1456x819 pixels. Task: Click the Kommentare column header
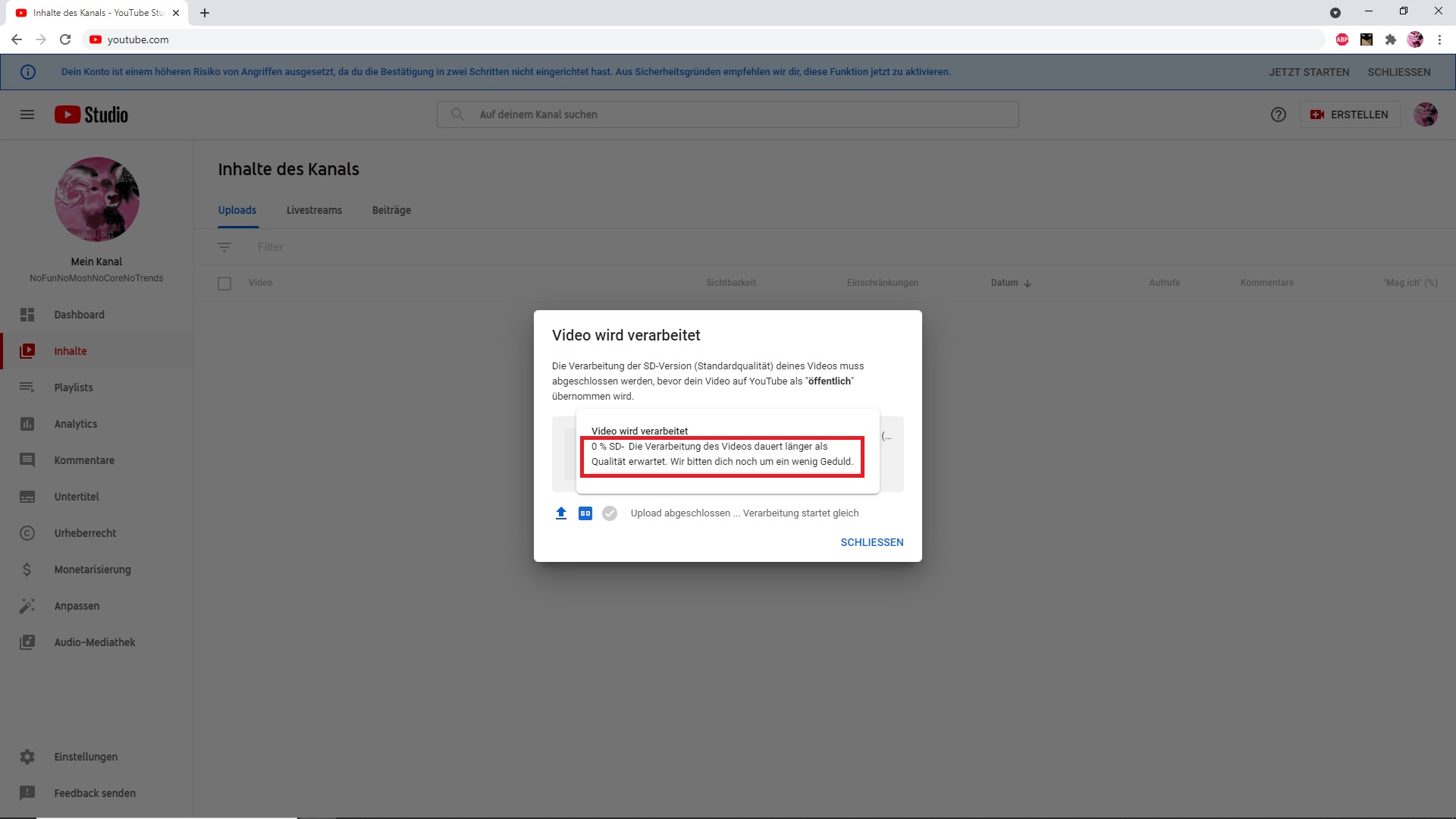tap(1267, 283)
